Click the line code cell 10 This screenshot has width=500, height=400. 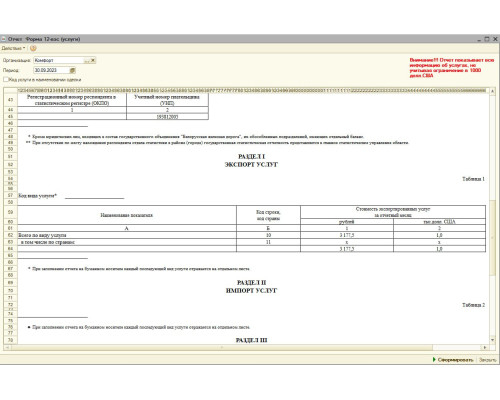coord(268,235)
